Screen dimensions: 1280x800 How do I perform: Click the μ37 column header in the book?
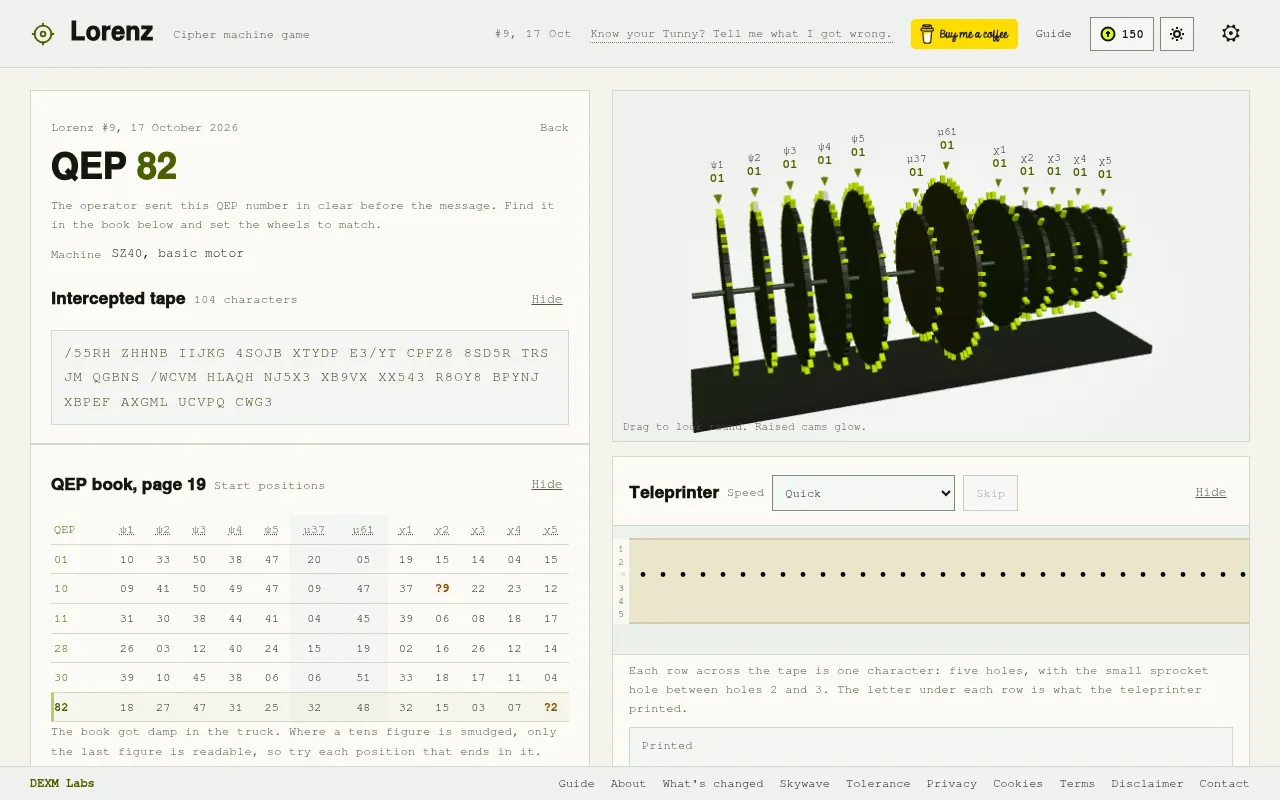pos(314,530)
